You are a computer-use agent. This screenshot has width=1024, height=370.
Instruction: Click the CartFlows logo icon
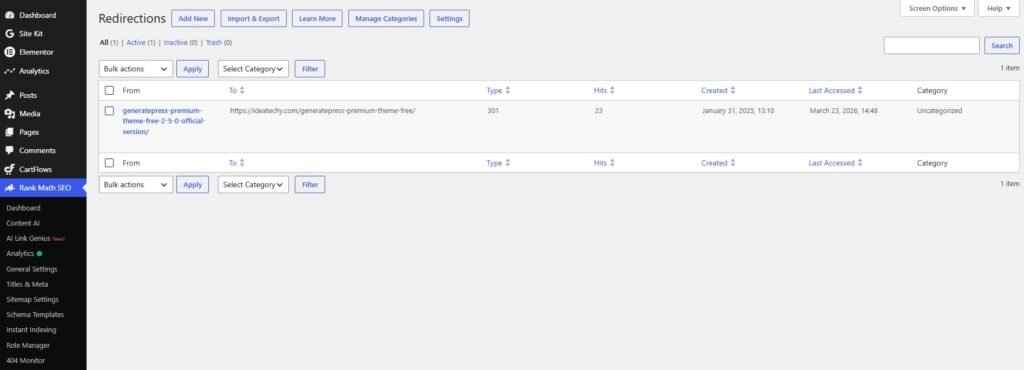coord(10,169)
